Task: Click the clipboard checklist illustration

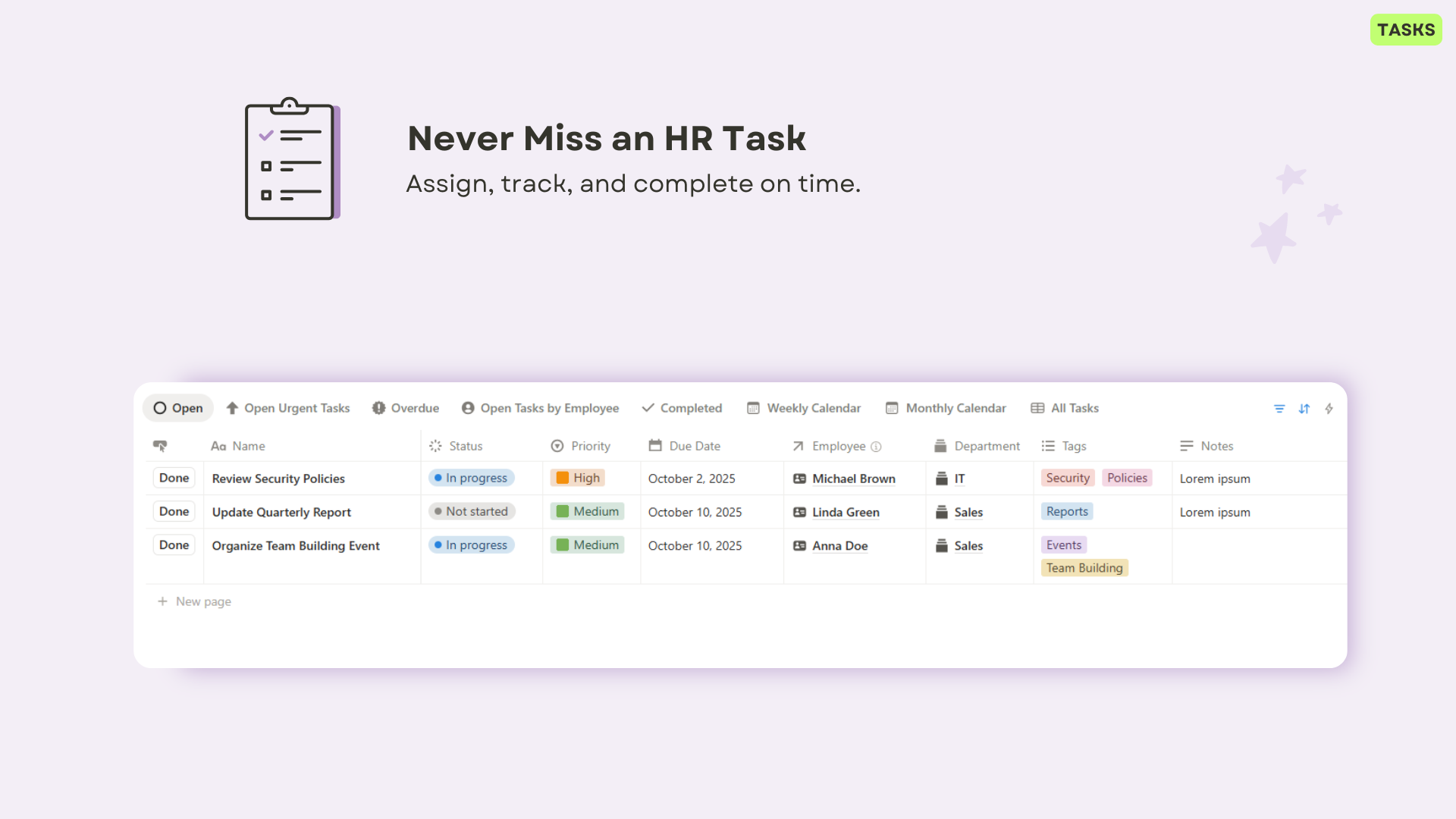Action: [292, 159]
